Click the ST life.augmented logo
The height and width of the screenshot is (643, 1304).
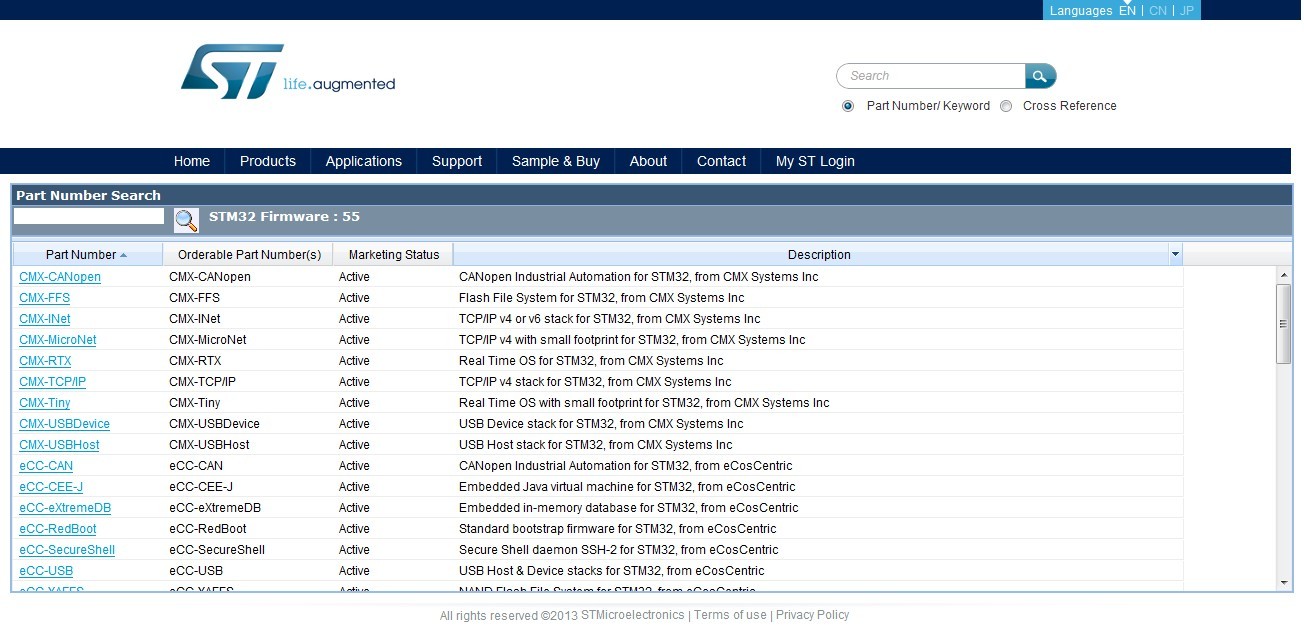288,71
